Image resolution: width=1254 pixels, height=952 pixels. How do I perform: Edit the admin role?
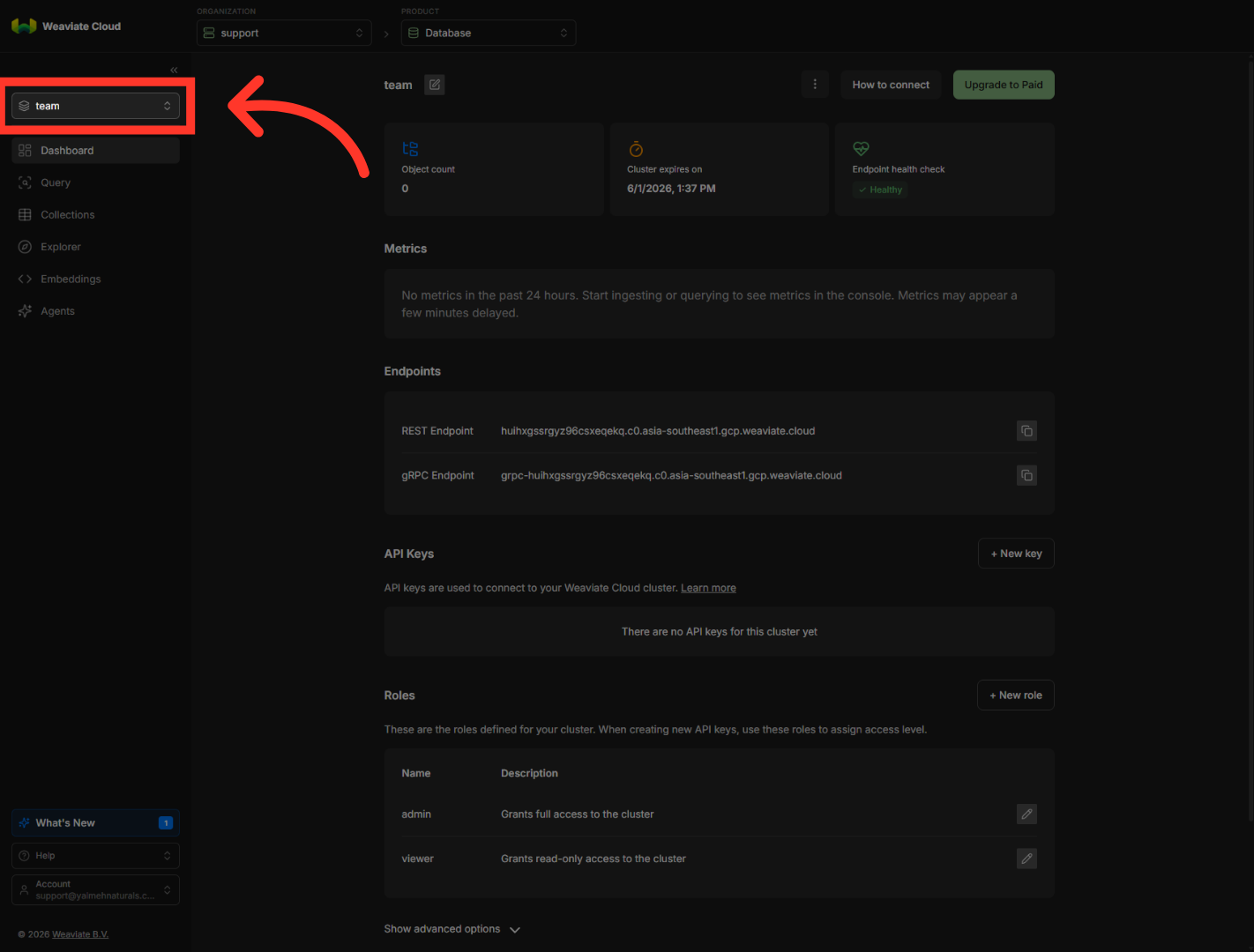[x=1026, y=814]
